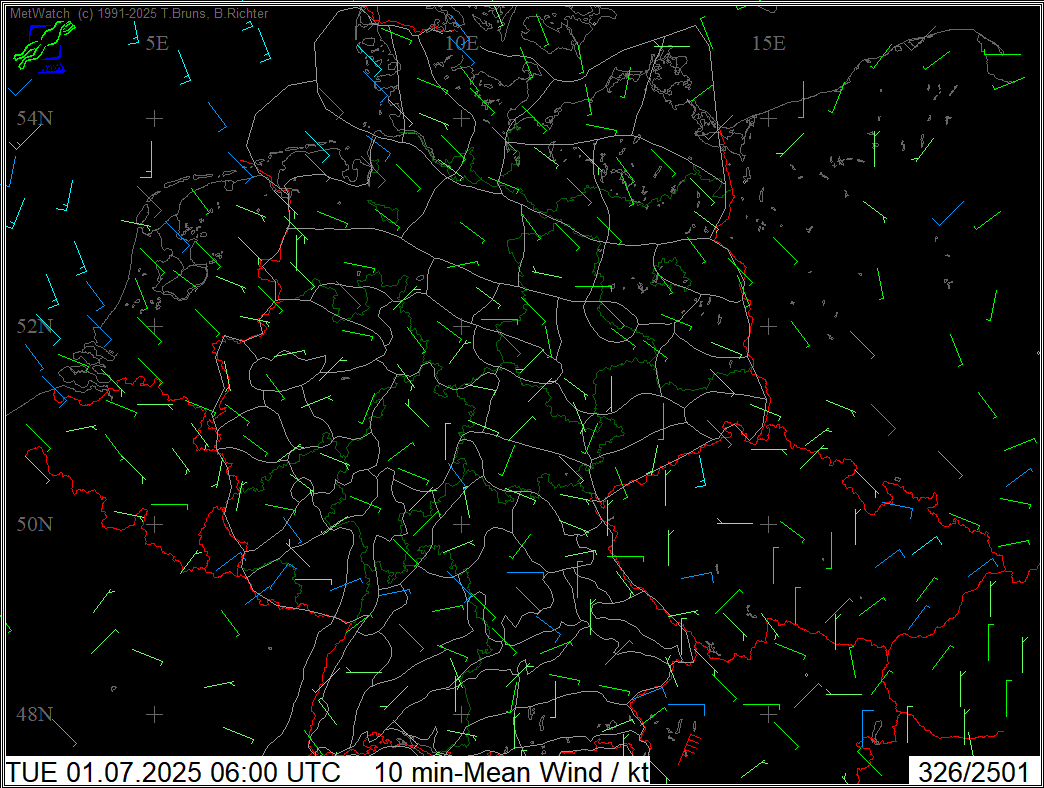This screenshot has width=1044, height=788.
Task: Click the date text TUE 01.07.2025 06:00 UTC
Action: 174,773
